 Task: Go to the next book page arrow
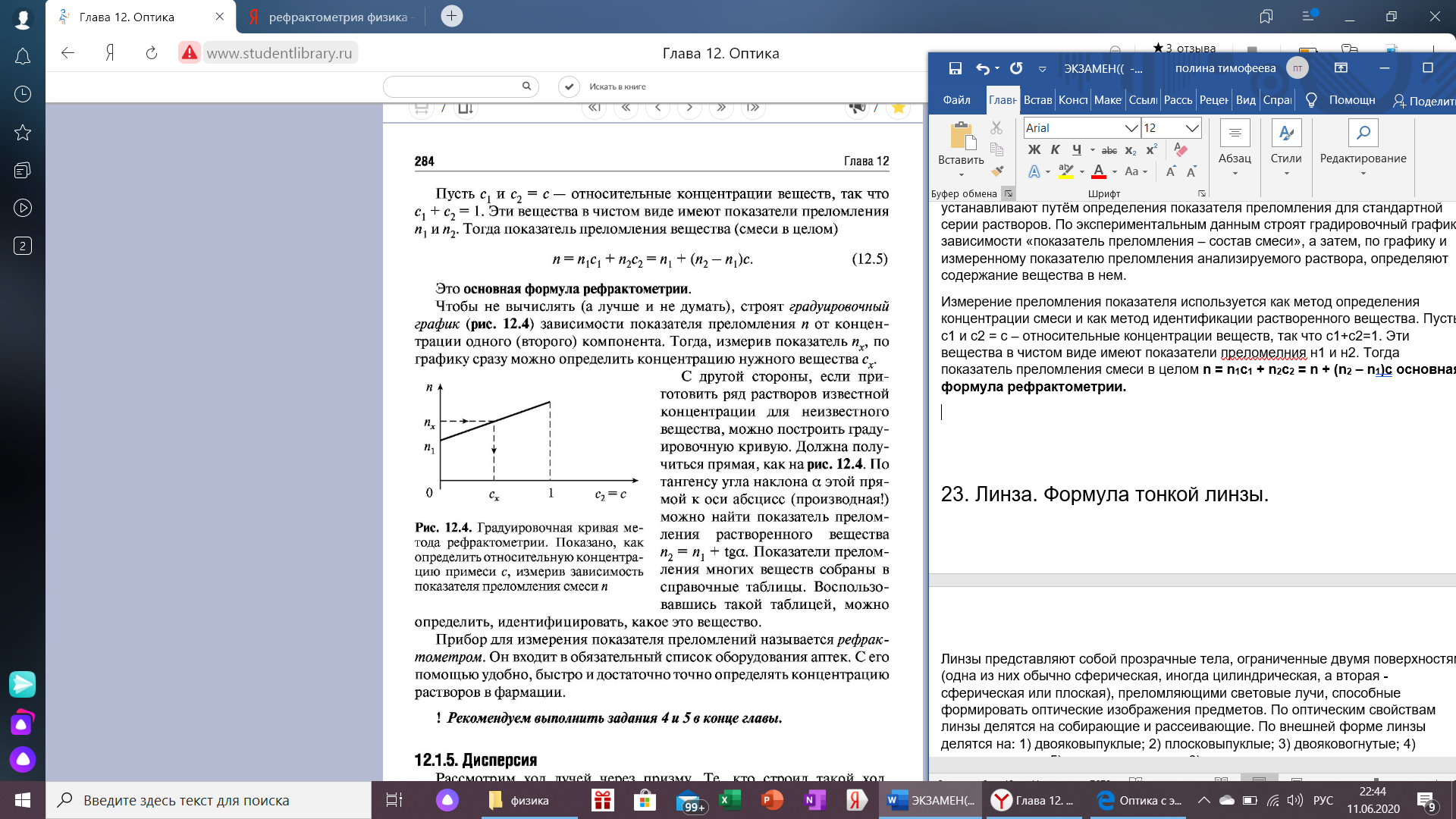coord(689,108)
